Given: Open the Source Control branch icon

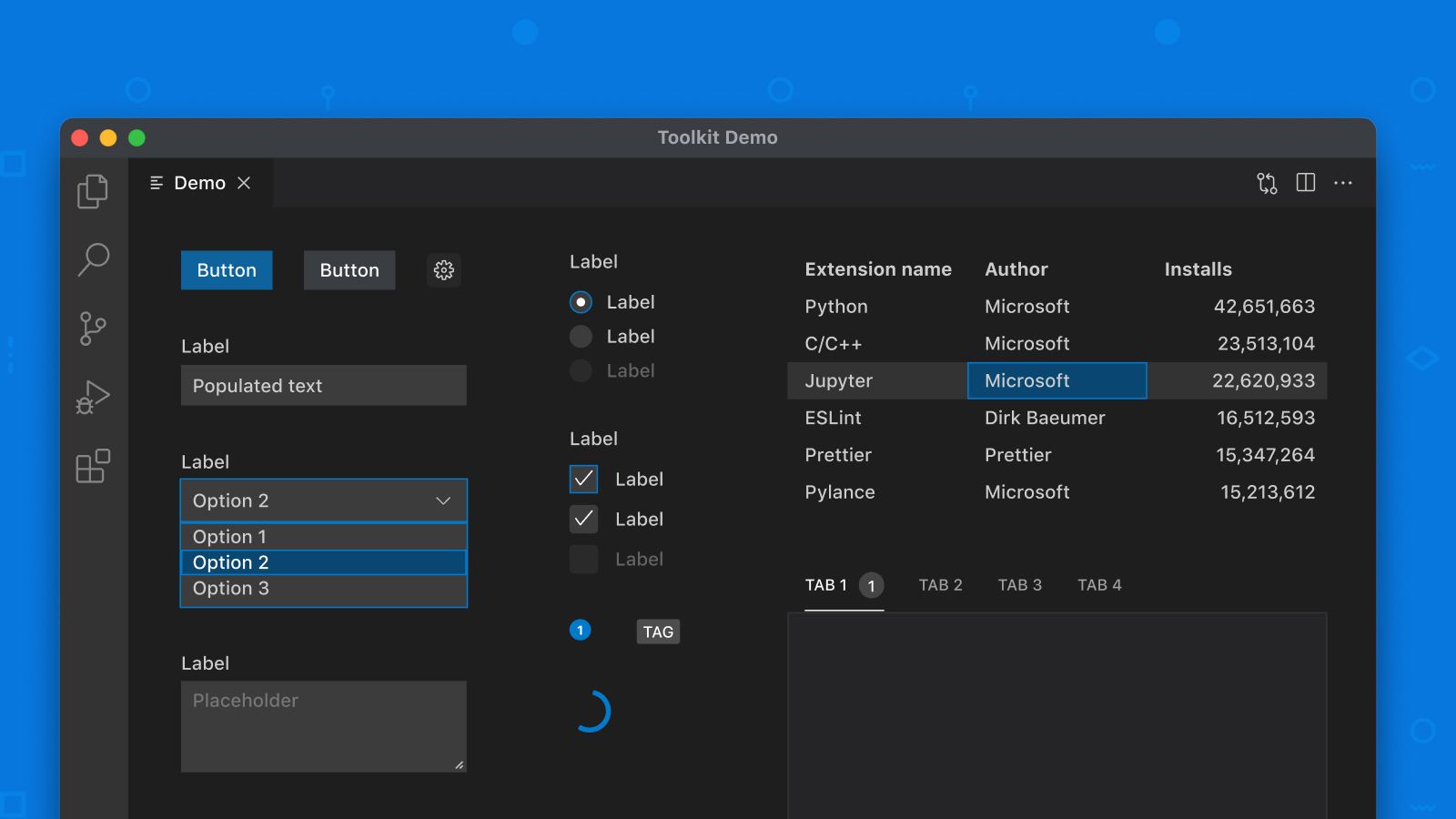Looking at the screenshot, I should point(92,329).
